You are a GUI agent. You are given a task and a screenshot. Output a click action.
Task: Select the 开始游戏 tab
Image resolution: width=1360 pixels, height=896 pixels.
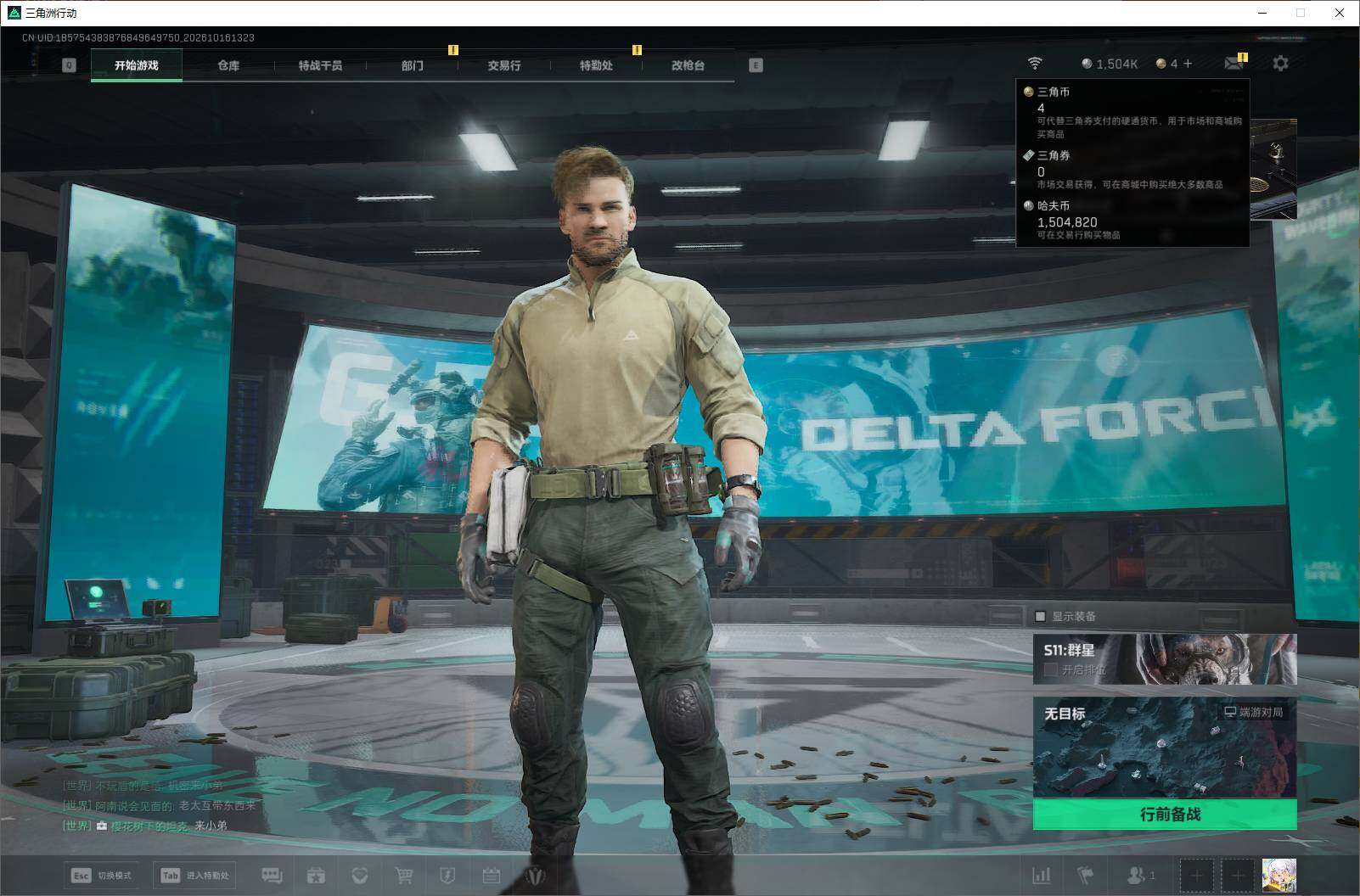137,65
